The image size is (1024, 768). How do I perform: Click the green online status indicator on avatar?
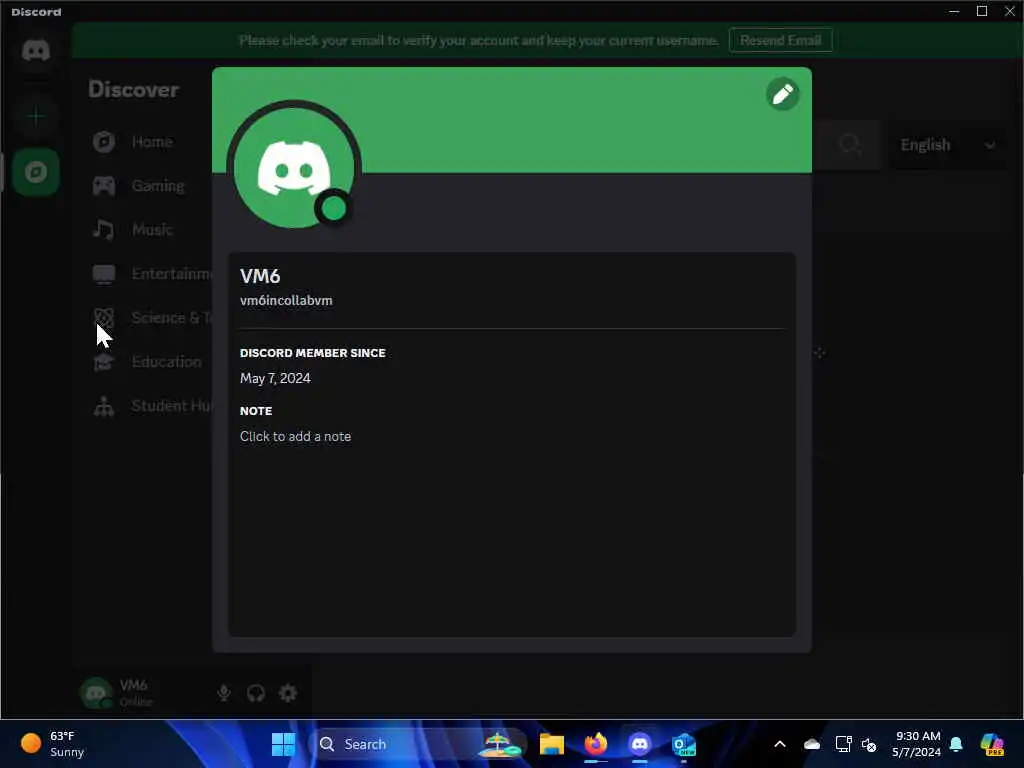tap(334, 209)
